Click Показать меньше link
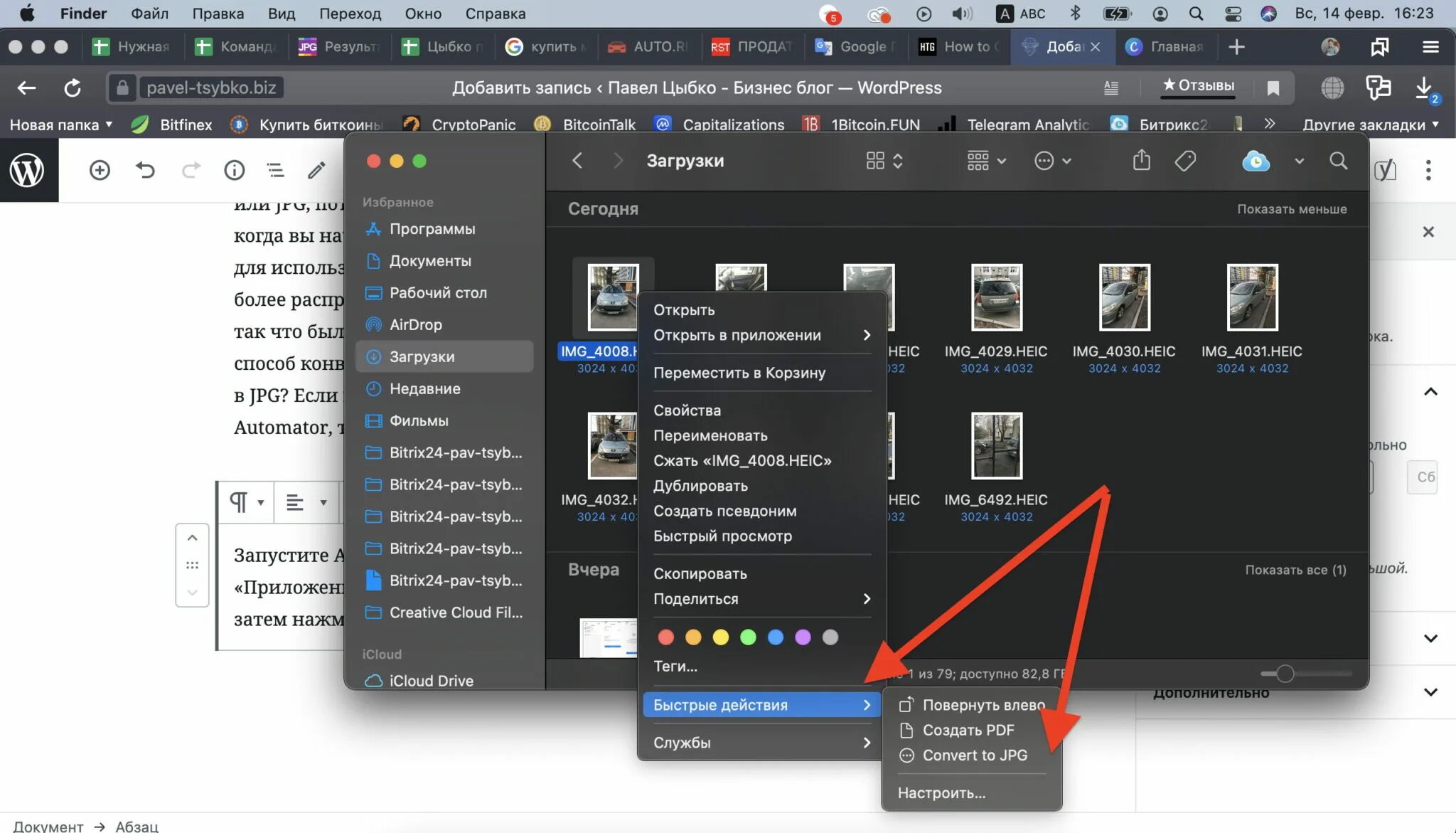The height and width of the screenshot is (833, 1456). tap(1291, 209)
